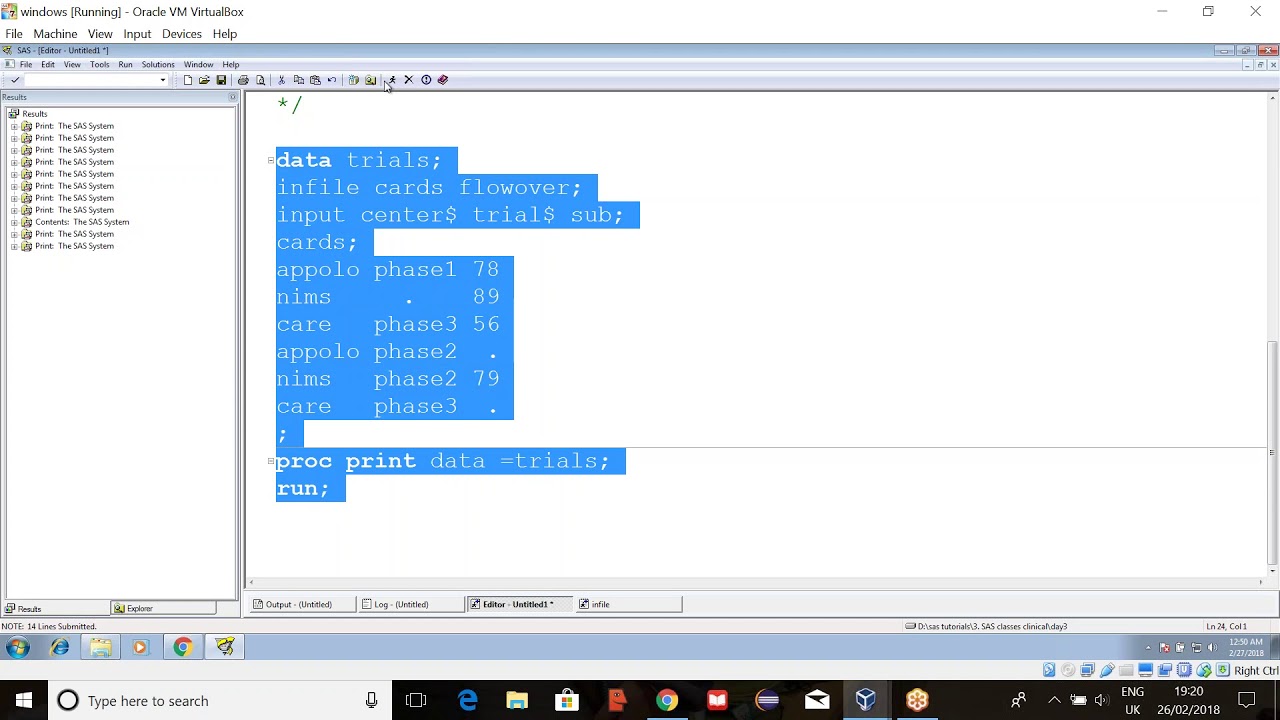Open the SAS Window menu
1280x720 pixels.
198,64
